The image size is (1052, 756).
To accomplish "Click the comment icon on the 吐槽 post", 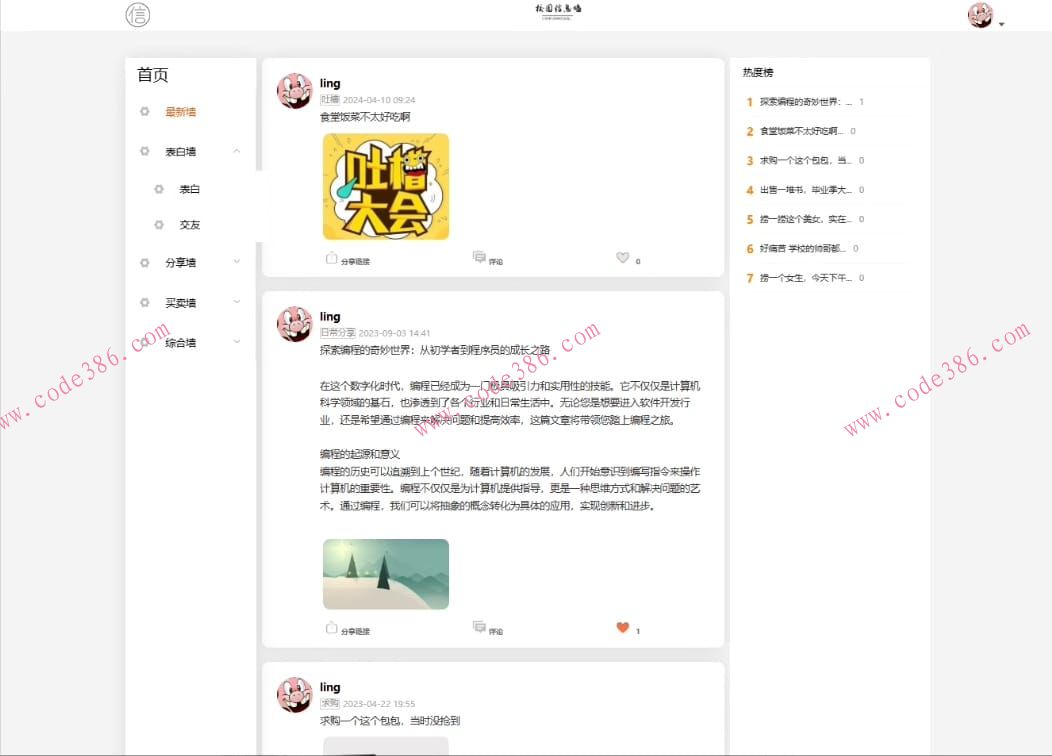I will (x=479, y=256).
